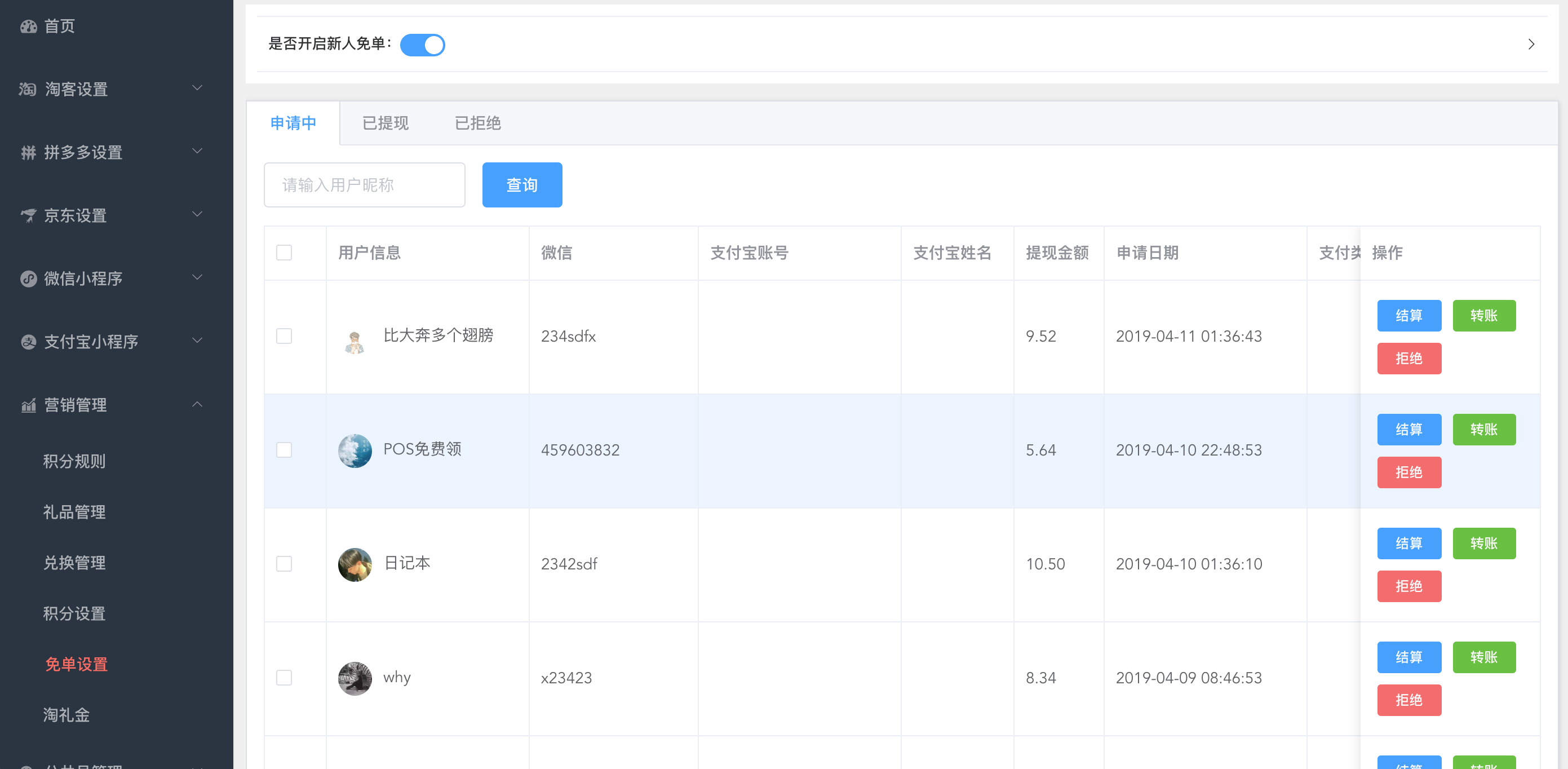Switch to the 已提现 tab
The image size is (1568, 769).
[x=386, y=123]
